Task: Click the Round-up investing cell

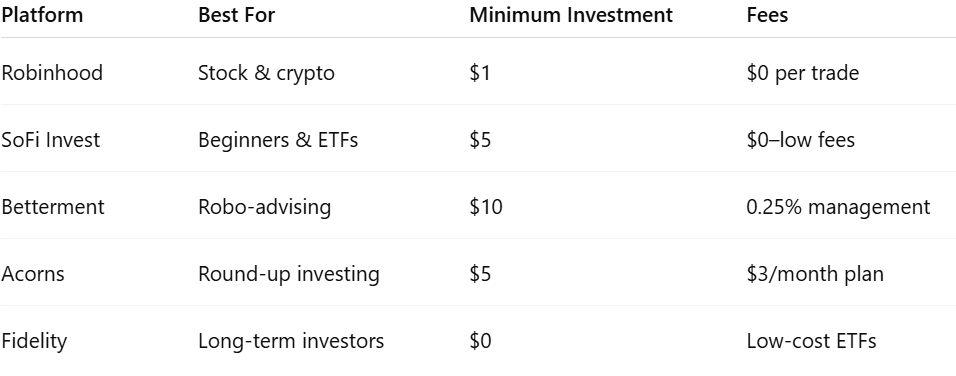Action: click(x=289, y=274)
